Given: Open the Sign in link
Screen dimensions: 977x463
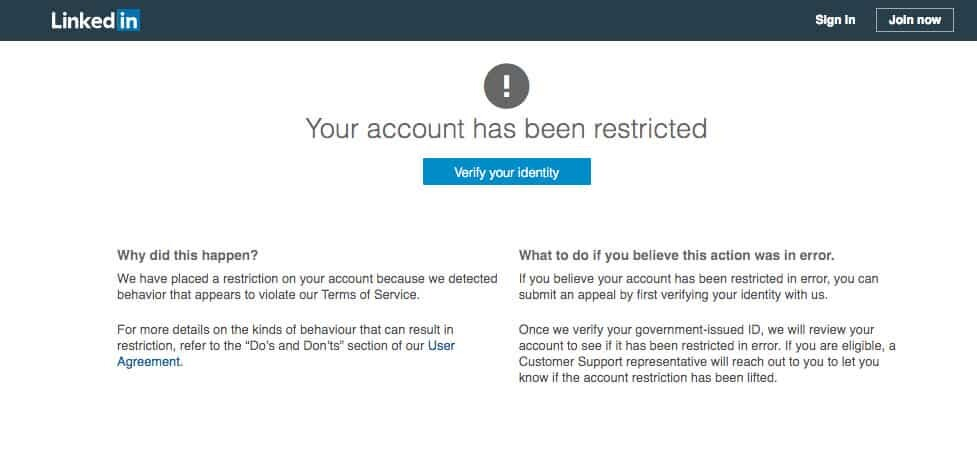Looking at the screenshot, I should point(835,20).
